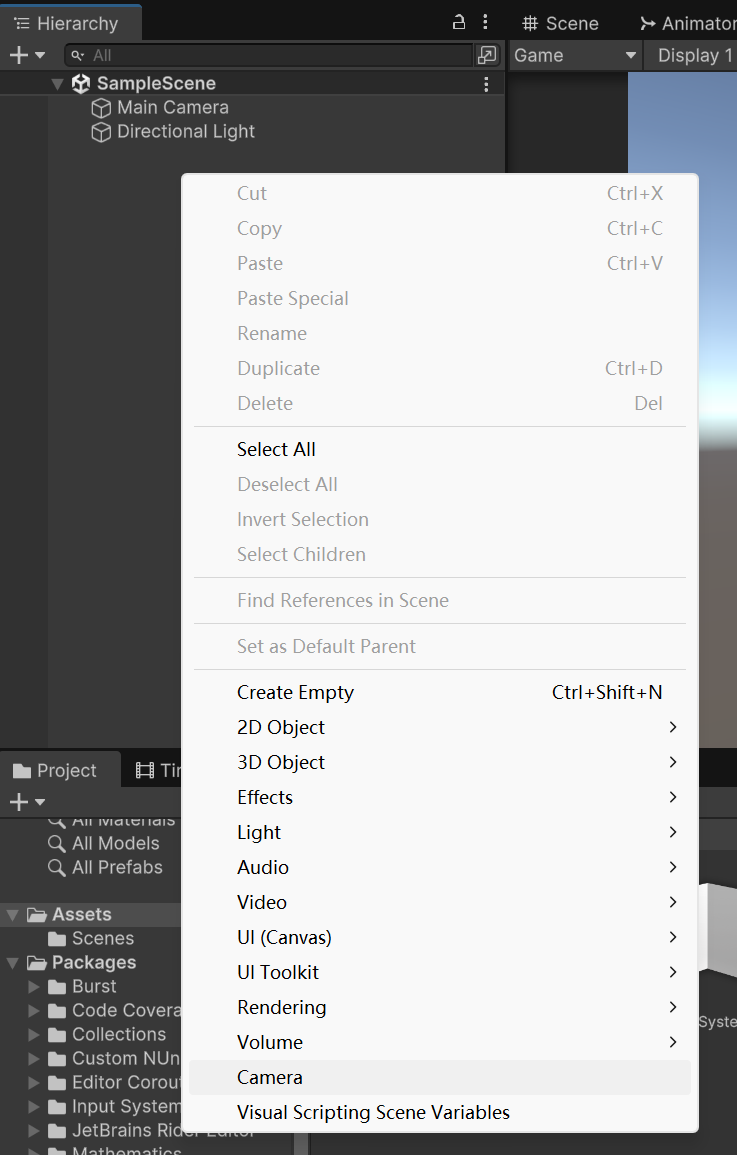Image resolution: width=737 pixels, height=1155 pixels.
Task: Open the Game view dropdown
Action: 575,55
